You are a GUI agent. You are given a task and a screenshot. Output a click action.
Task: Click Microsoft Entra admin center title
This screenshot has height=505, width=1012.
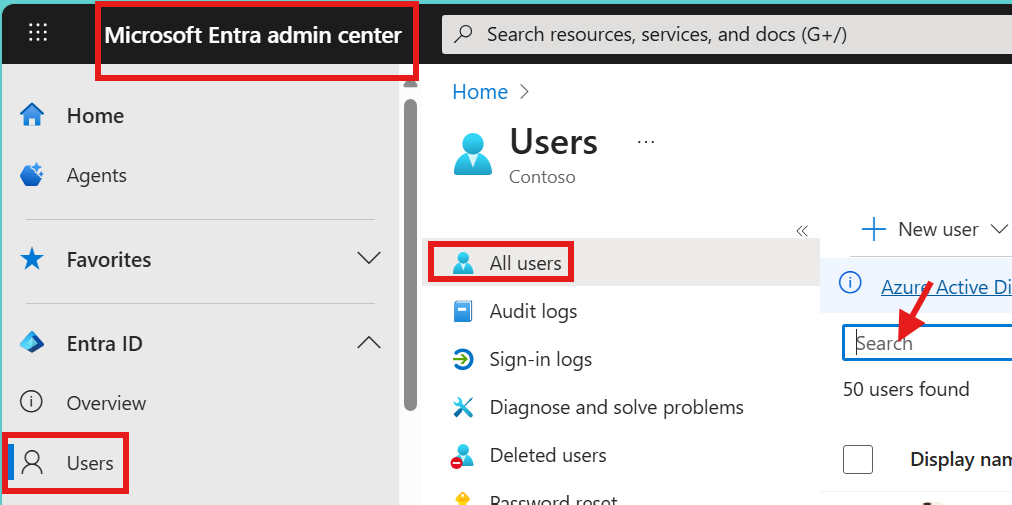[x=253, y=35]
